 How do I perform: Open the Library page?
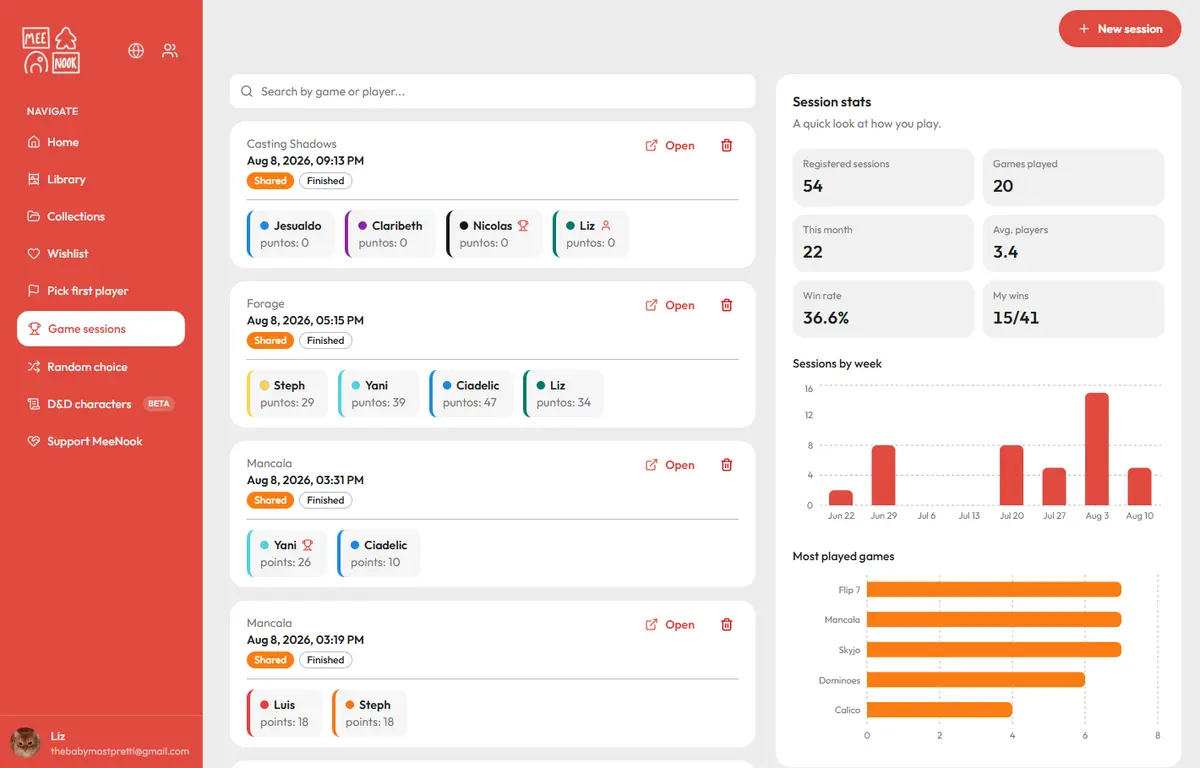click(x=101, y=179)
